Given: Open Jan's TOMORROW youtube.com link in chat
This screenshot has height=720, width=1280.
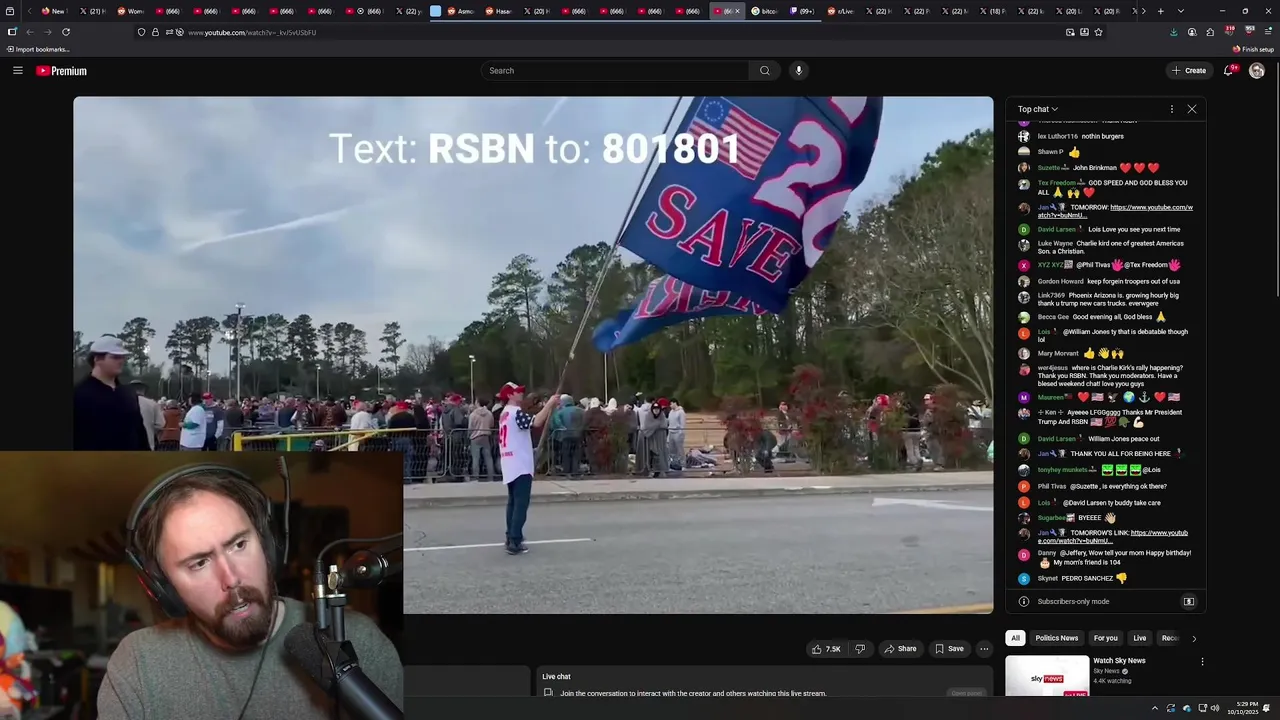Looking at the screenshot, I should 1115,211.
